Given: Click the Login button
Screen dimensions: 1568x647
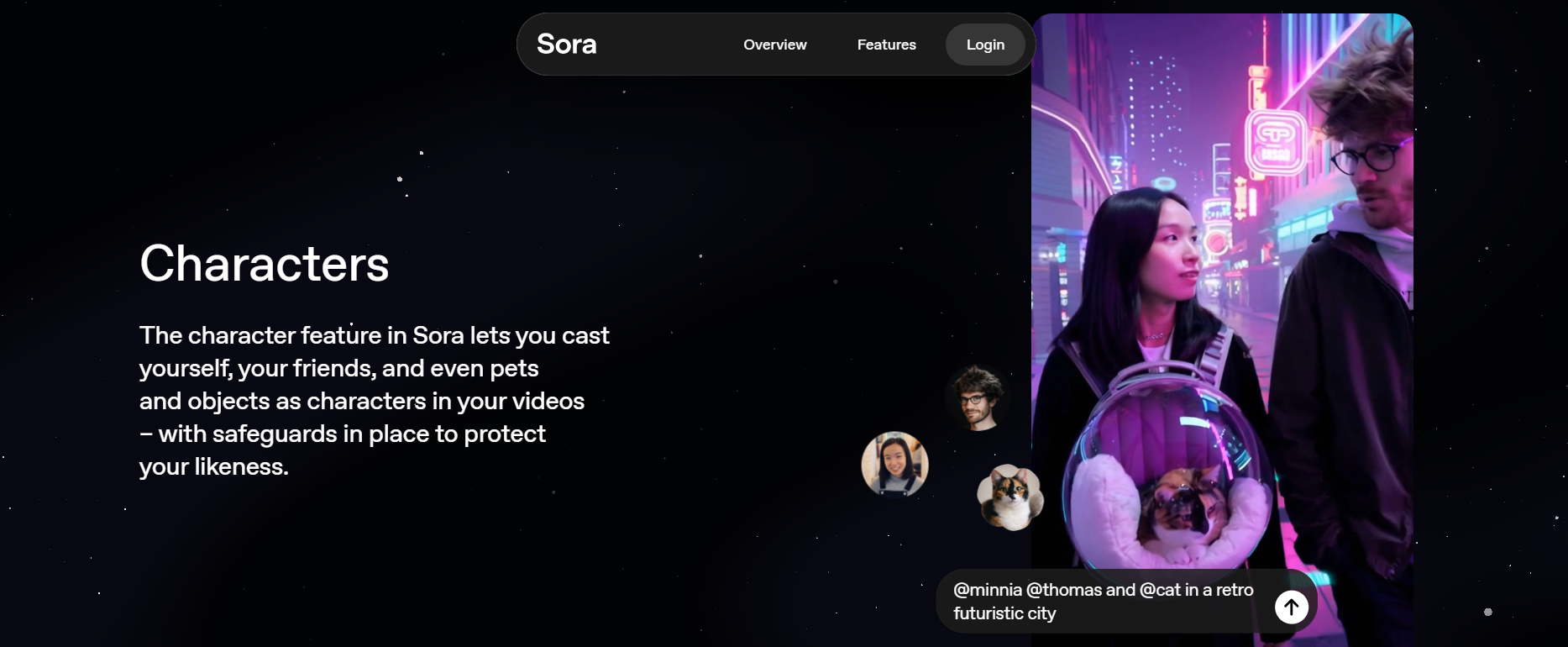Looking at the screenshot, I should tap(985, 45).
